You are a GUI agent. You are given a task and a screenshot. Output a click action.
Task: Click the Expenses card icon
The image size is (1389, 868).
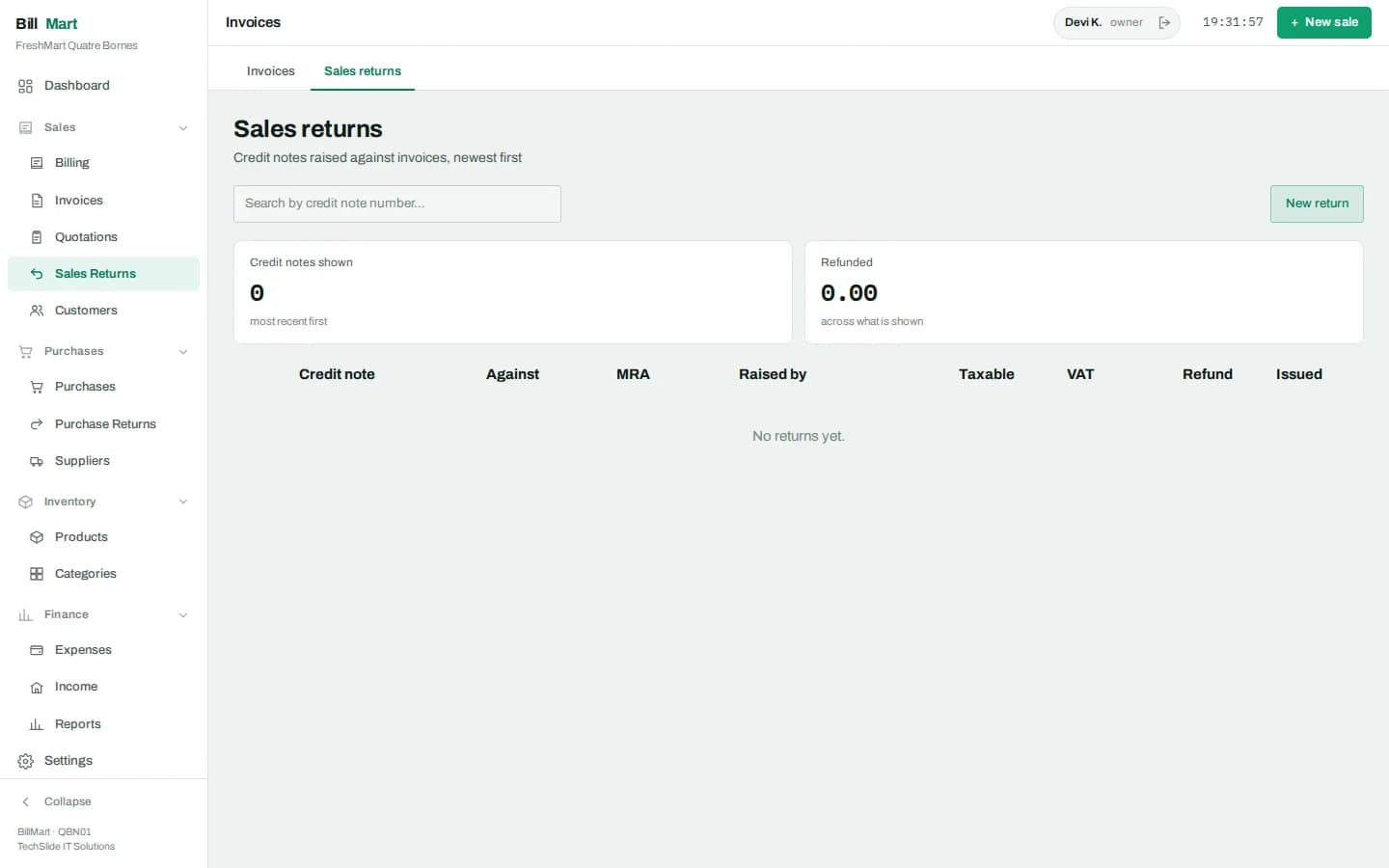(37, 650)
